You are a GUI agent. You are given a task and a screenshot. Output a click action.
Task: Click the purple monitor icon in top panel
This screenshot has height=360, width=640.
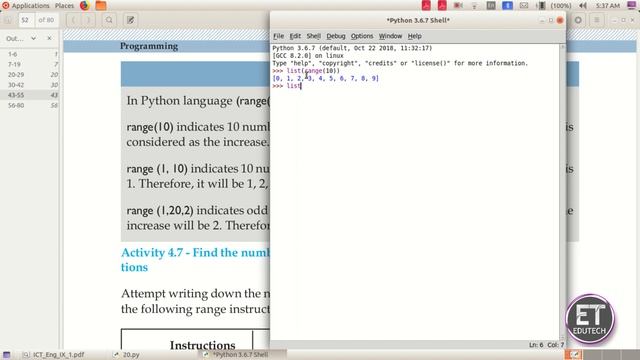coord(631,6)
